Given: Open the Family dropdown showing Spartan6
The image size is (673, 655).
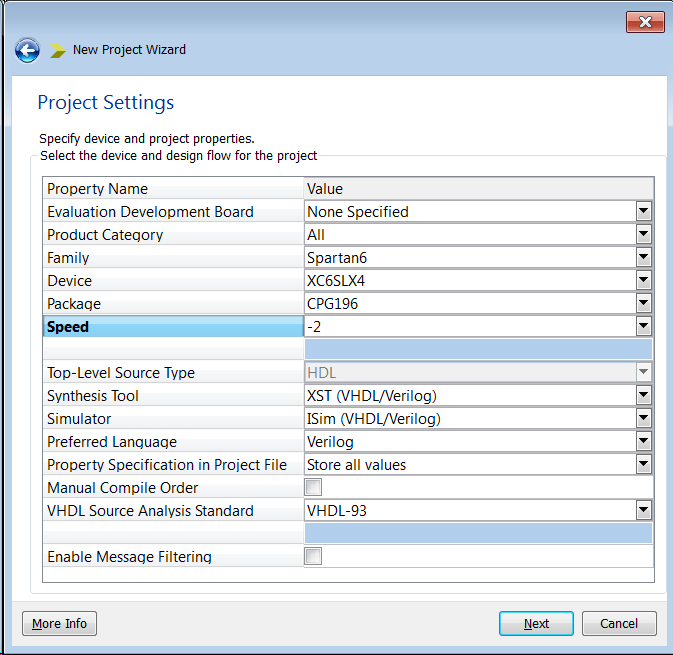Looking at the screenshot, I should tap(643, 258).
